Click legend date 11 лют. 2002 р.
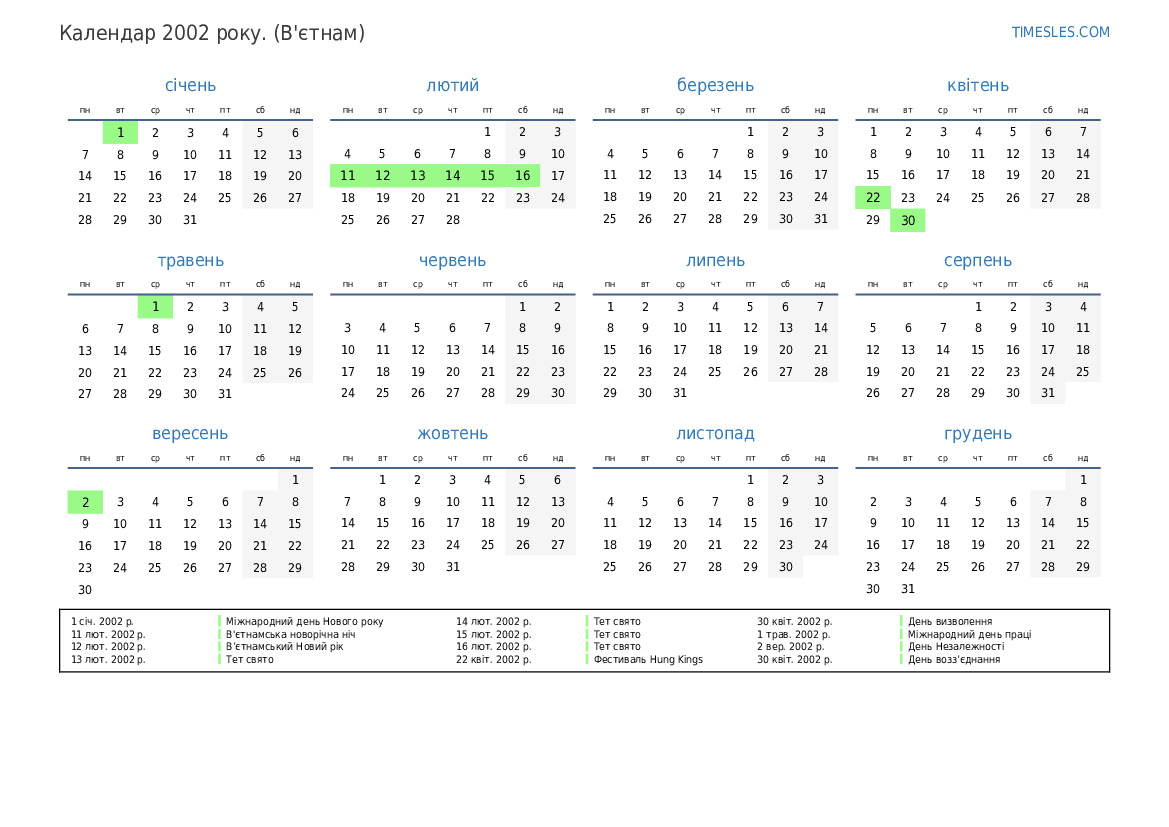 coord(108,635)
